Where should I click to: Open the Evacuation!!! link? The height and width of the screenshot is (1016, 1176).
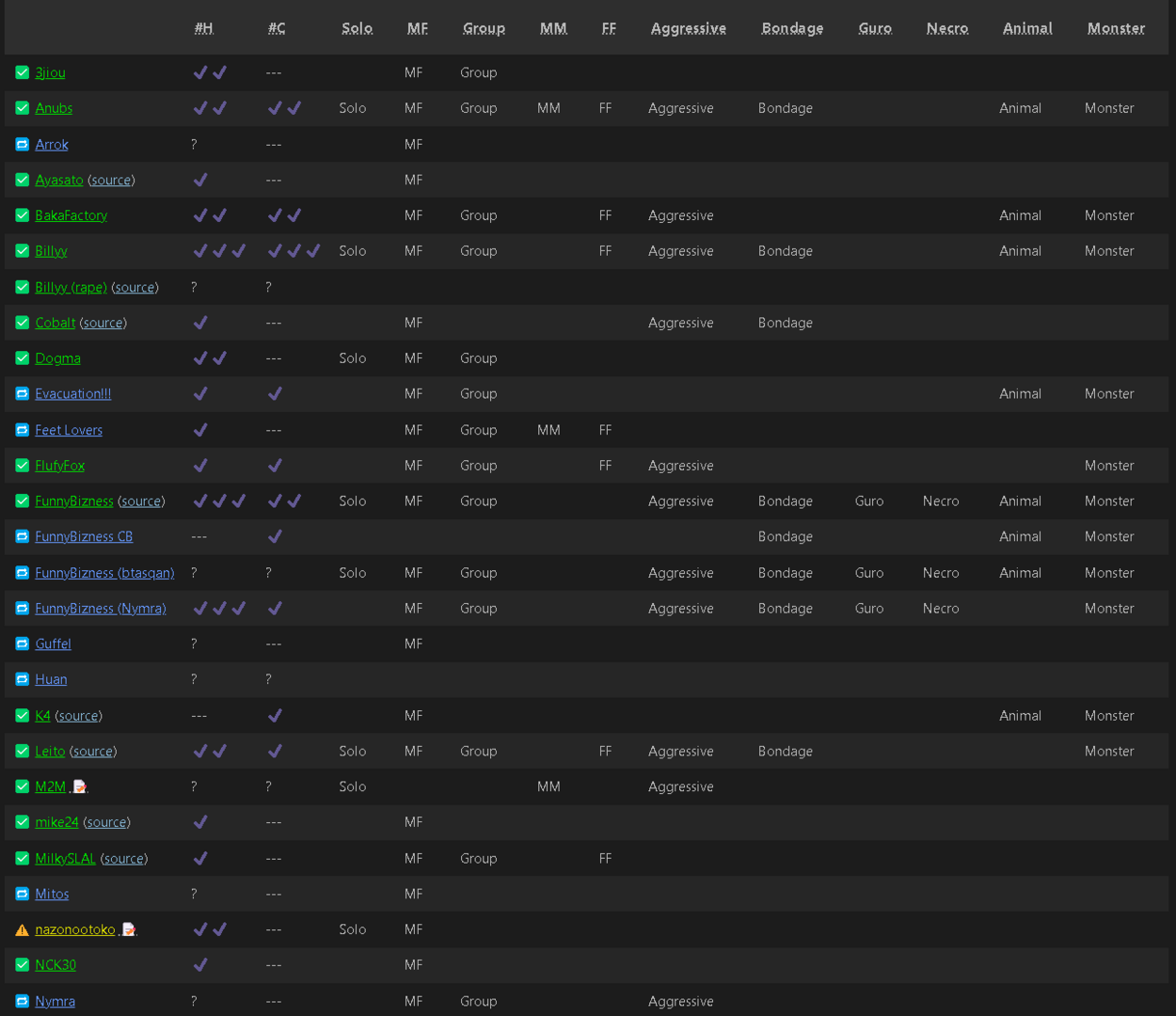click(73, 394)
